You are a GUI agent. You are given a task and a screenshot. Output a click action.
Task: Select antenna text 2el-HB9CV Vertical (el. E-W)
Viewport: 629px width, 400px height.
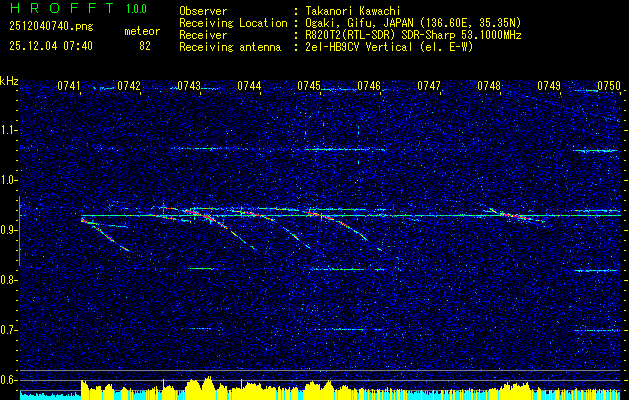point(389,47)
